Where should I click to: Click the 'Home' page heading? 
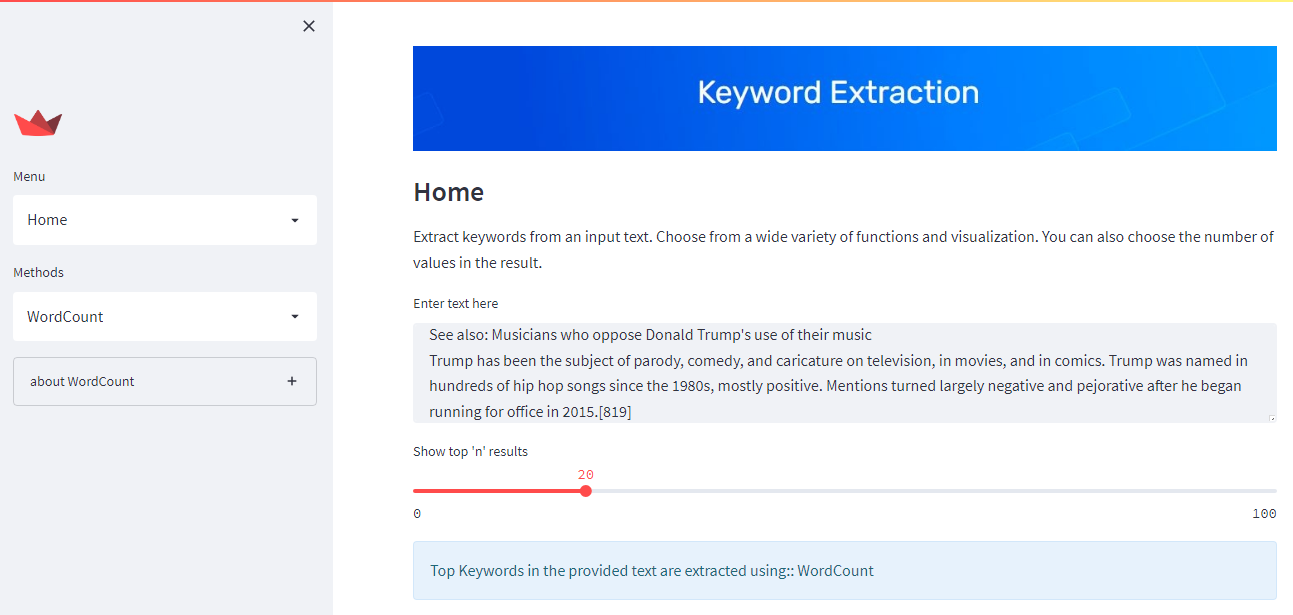tap(448, 191)
